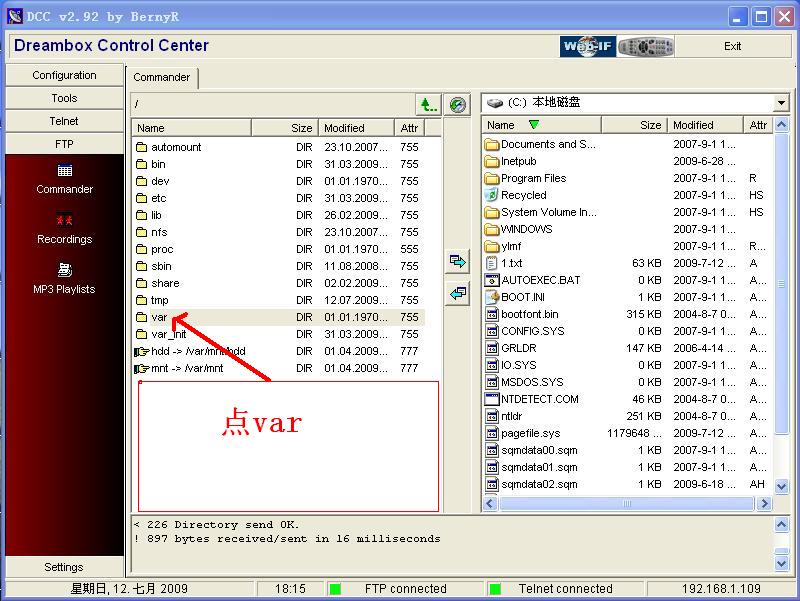Viewport: 800px width, 601px height.
Task: Click the refresh icon beside remote path
Action: tap(458, 104)
